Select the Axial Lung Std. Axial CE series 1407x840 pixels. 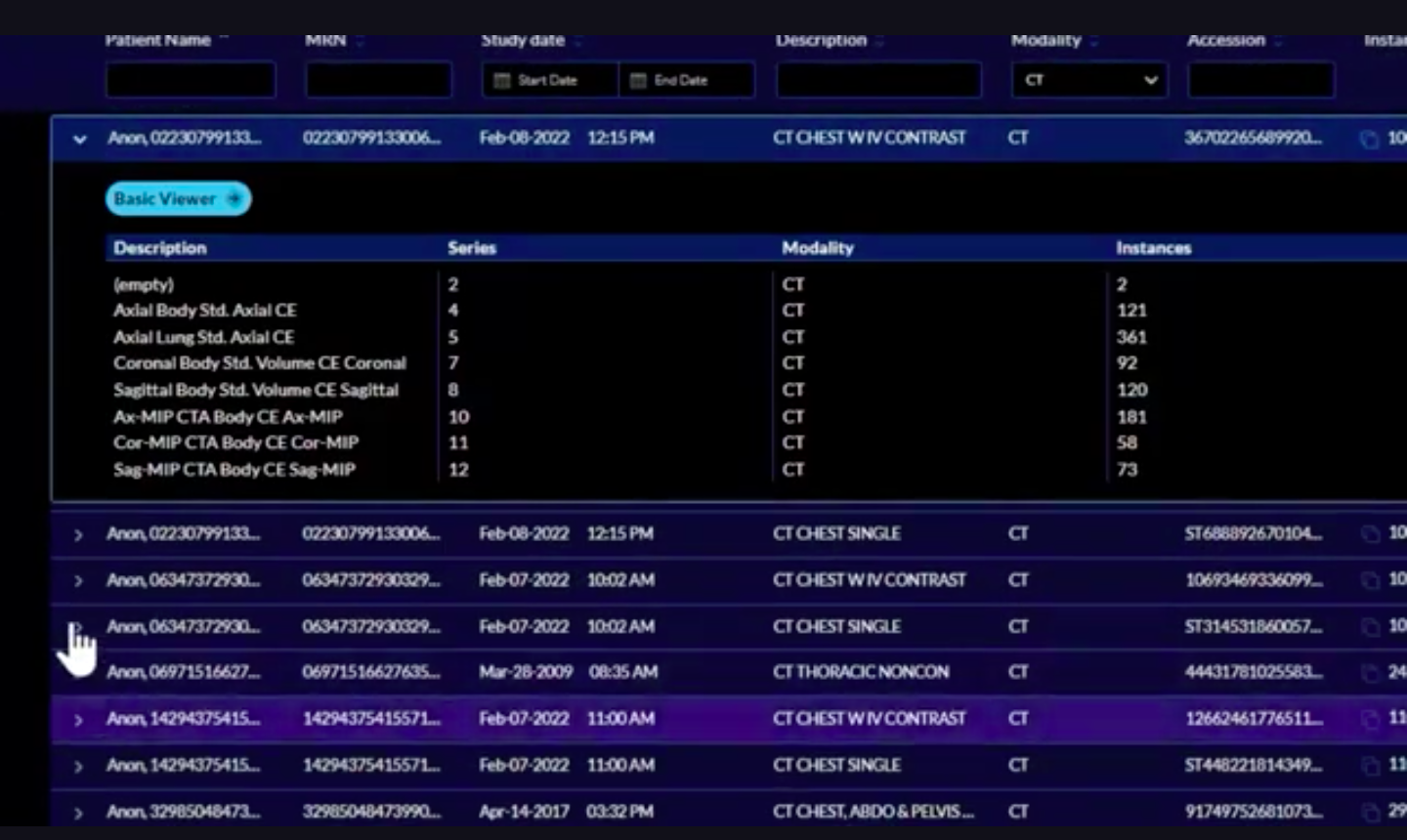(x=203, y=337)
